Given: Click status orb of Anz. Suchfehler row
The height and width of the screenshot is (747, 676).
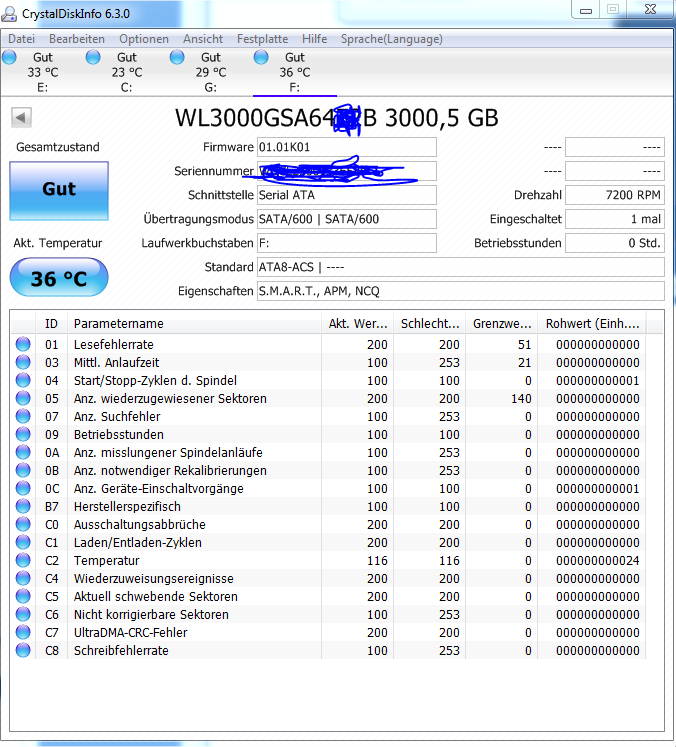Looking at the screenshot, I should 23,416.
